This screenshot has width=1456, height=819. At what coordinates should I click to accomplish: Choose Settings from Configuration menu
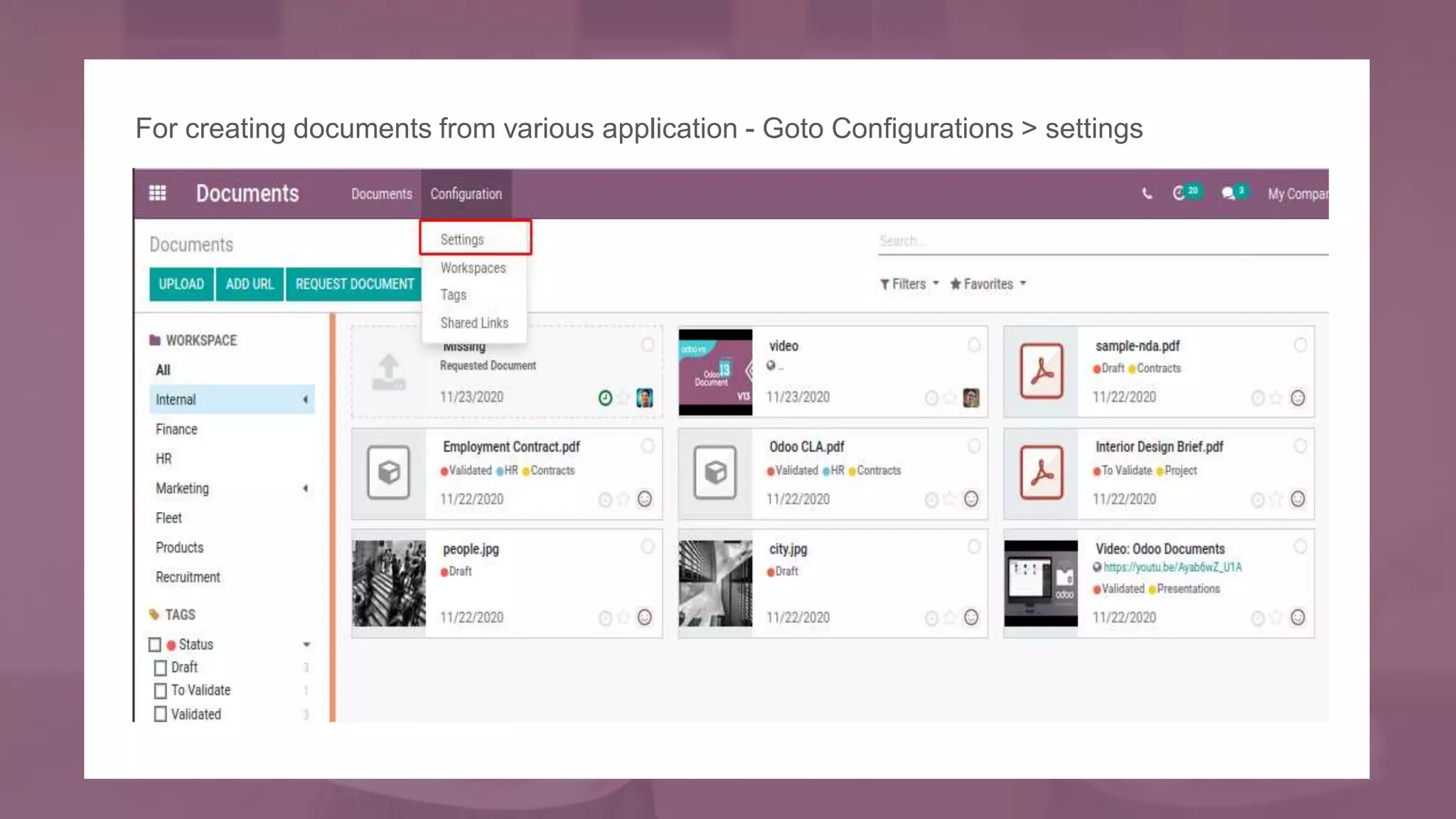462,240
